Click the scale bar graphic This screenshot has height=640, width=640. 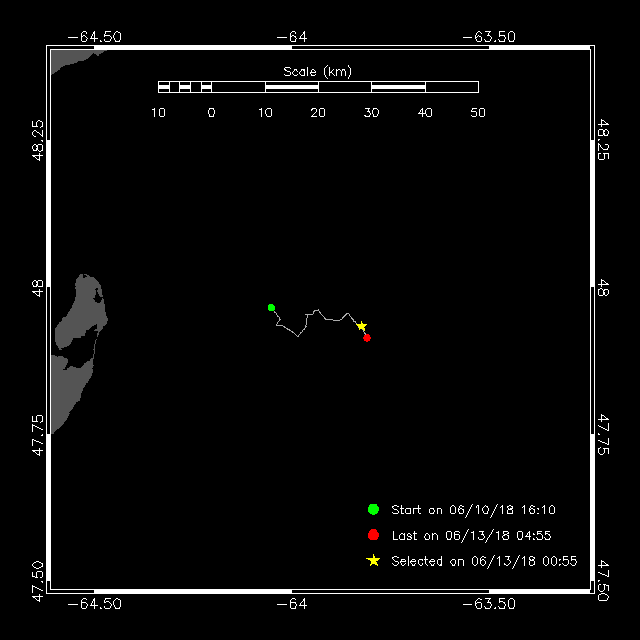tap(318, 87)
